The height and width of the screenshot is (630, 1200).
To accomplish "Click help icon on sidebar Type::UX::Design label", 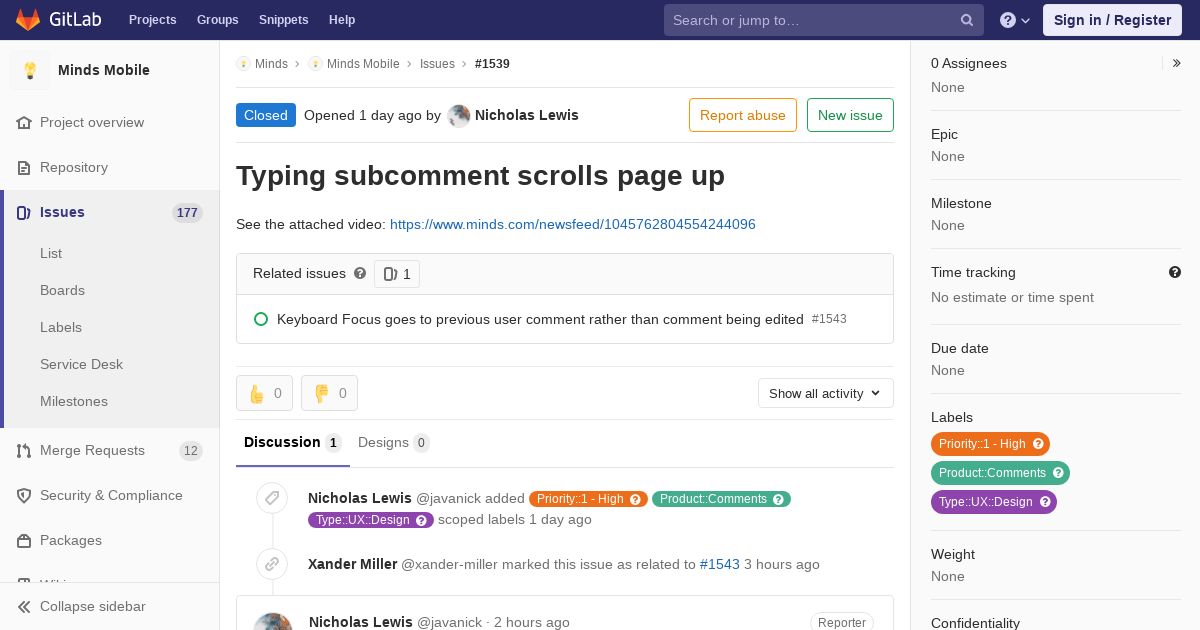I will point(1045,502).
